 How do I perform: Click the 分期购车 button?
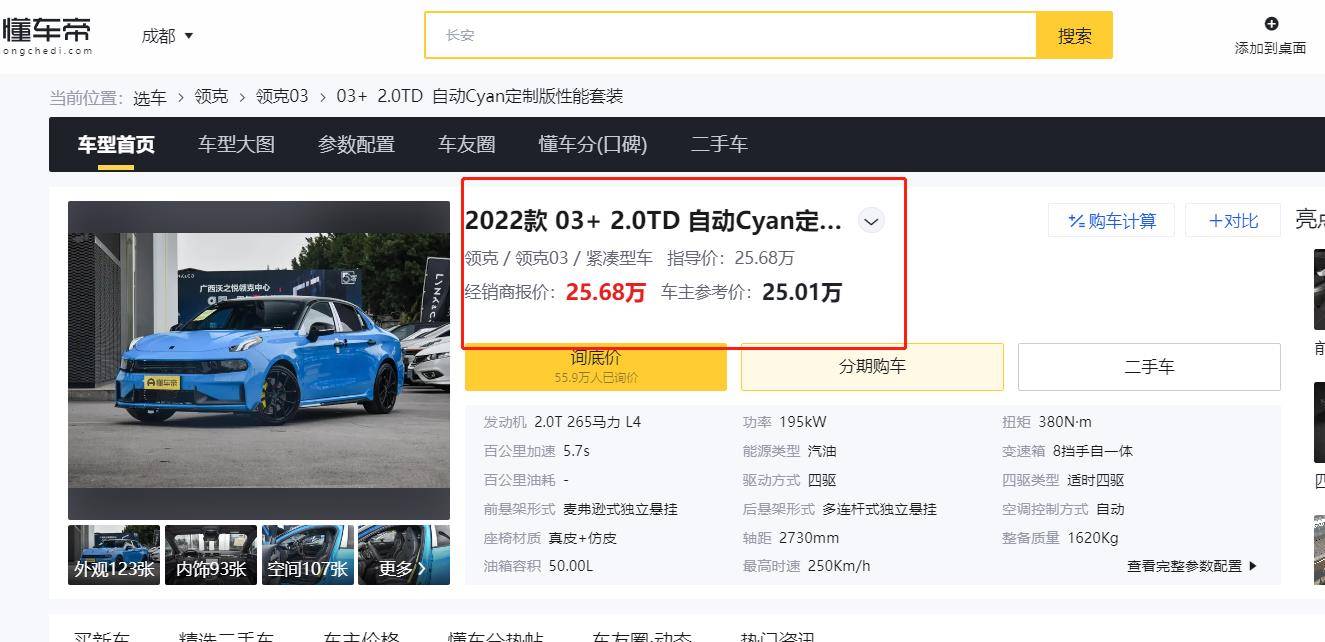click(x=872, y=366)
